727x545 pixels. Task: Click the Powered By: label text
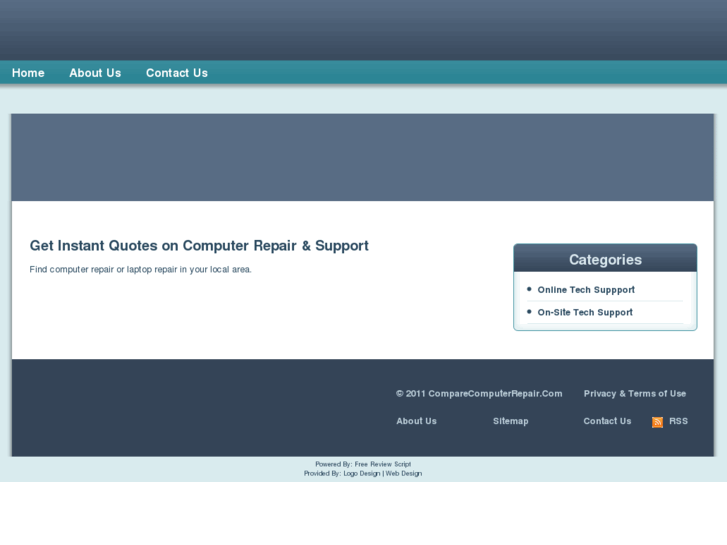[334, 464]
